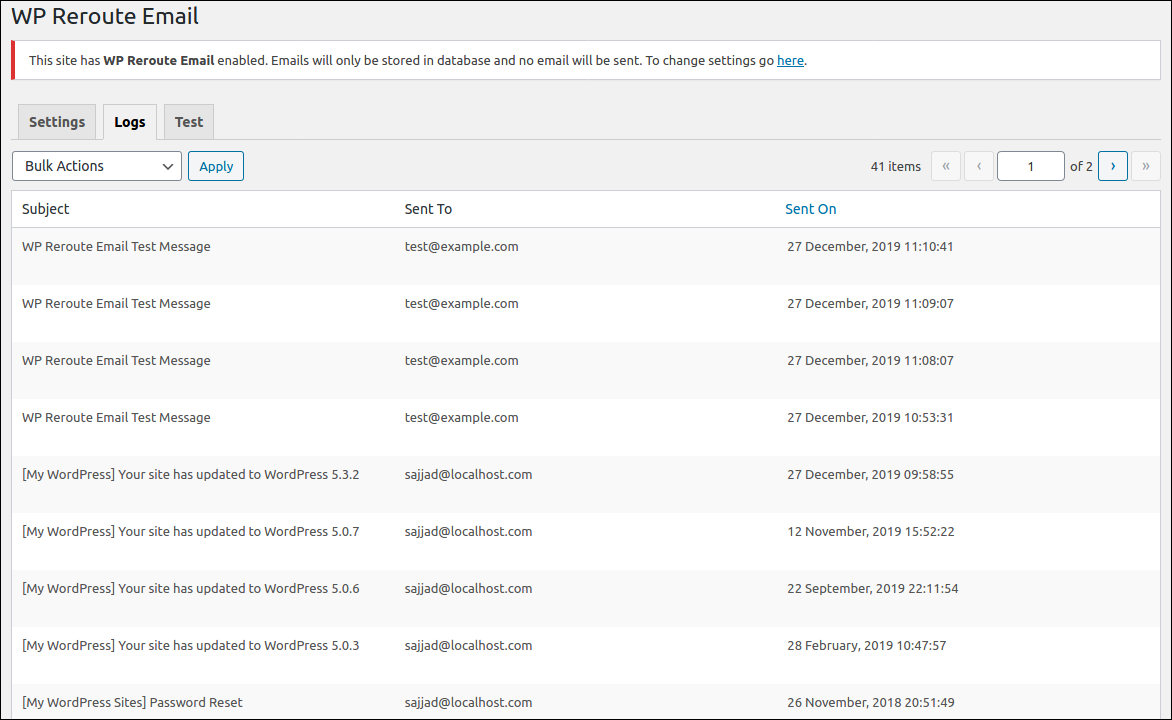1172x720 pixels.
Task: Open the WordPress 5.3.2 update email
Action: (x=191, y=475)
